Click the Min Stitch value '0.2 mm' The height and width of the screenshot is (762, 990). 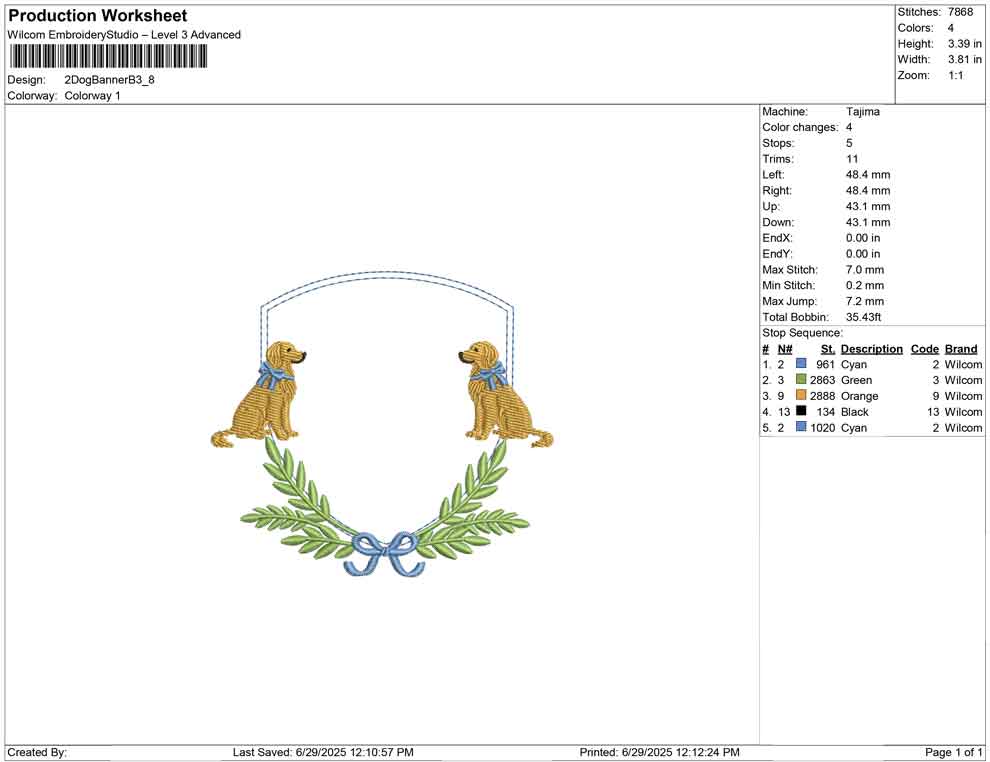tap(865, 285)
